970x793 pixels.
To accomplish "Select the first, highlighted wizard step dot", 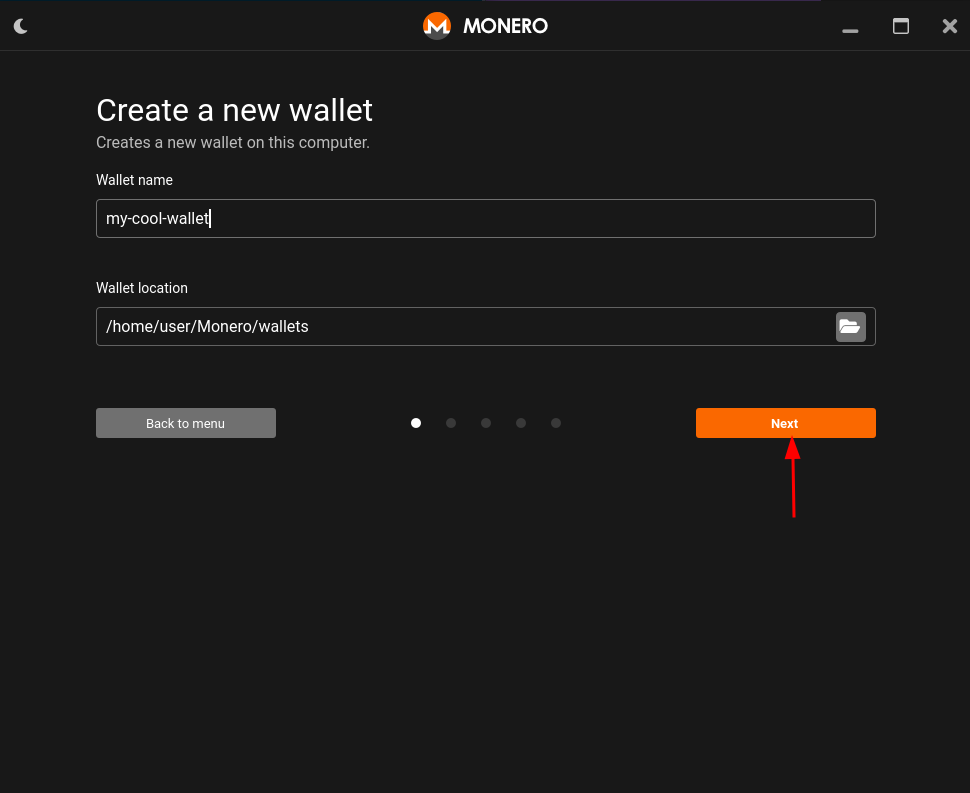I will (x=416, y=423).
